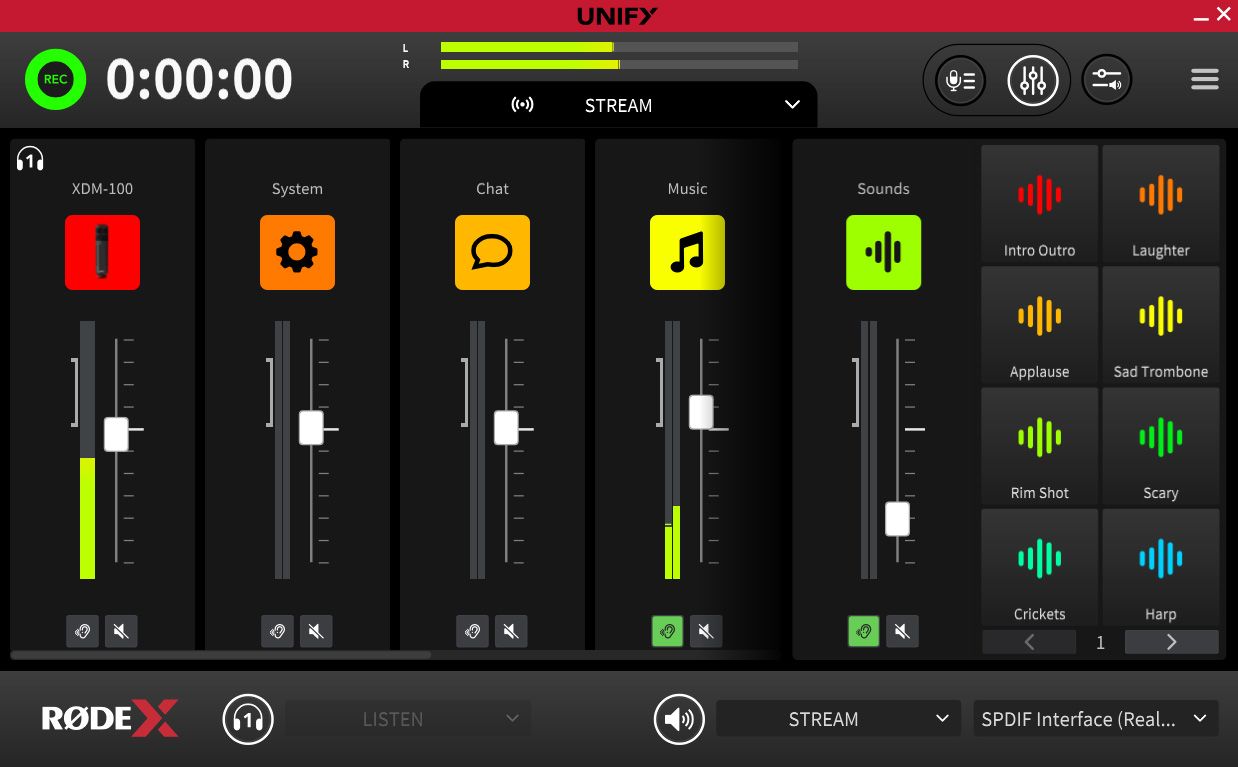Open the SPDIF Interface device dropdown

(1096, 719)
